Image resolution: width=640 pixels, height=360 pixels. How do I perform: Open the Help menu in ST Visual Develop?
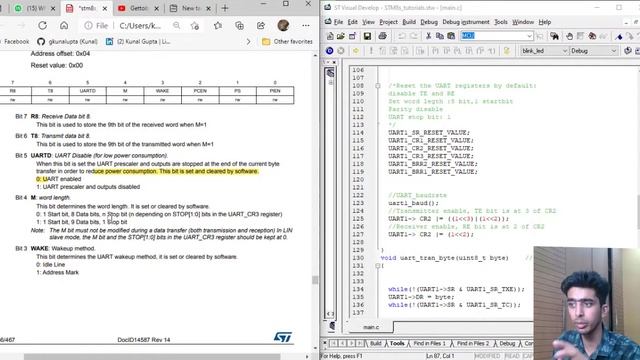544,22
